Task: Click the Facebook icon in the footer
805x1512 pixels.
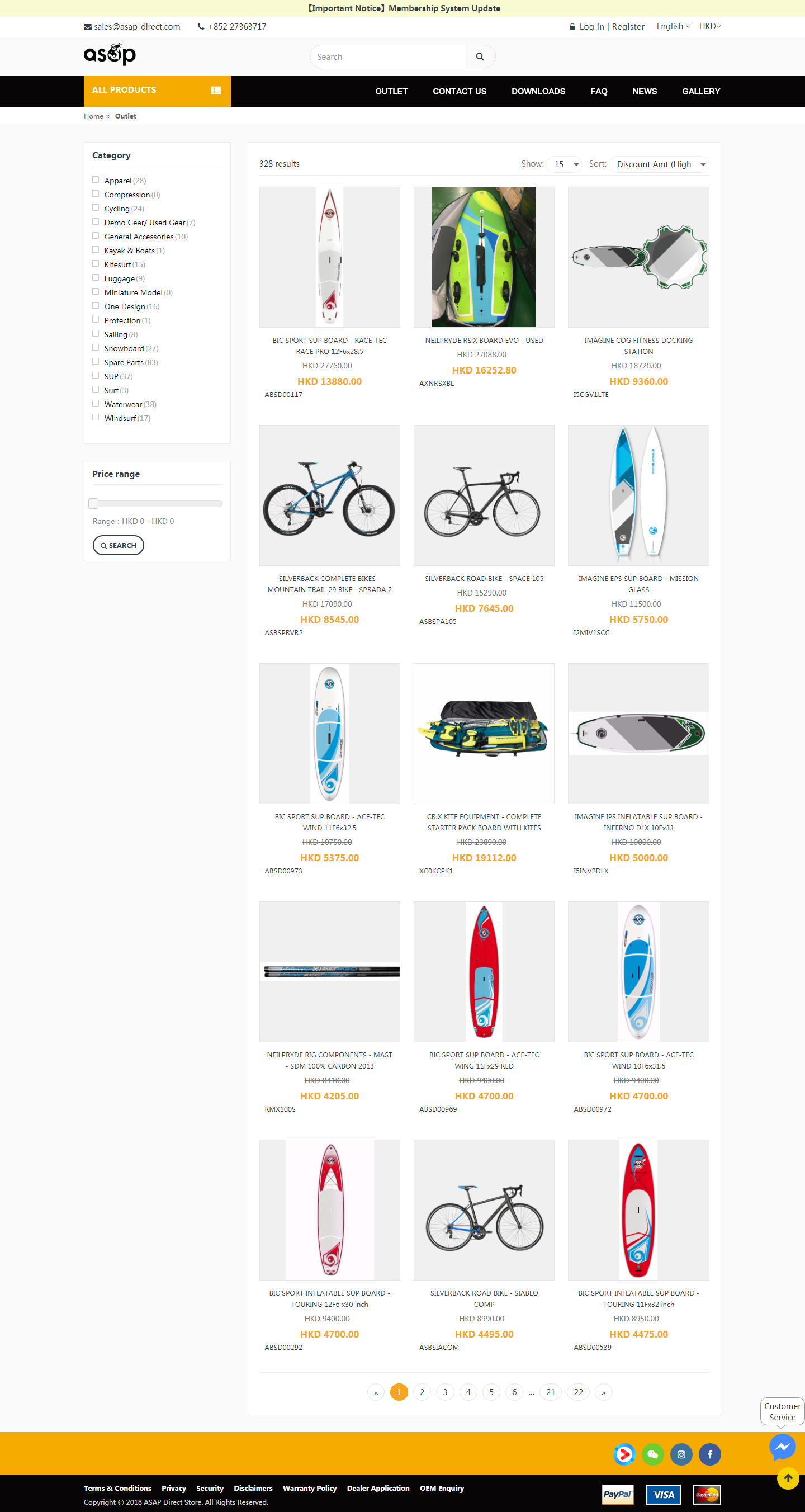Action: coord(709,1454)
